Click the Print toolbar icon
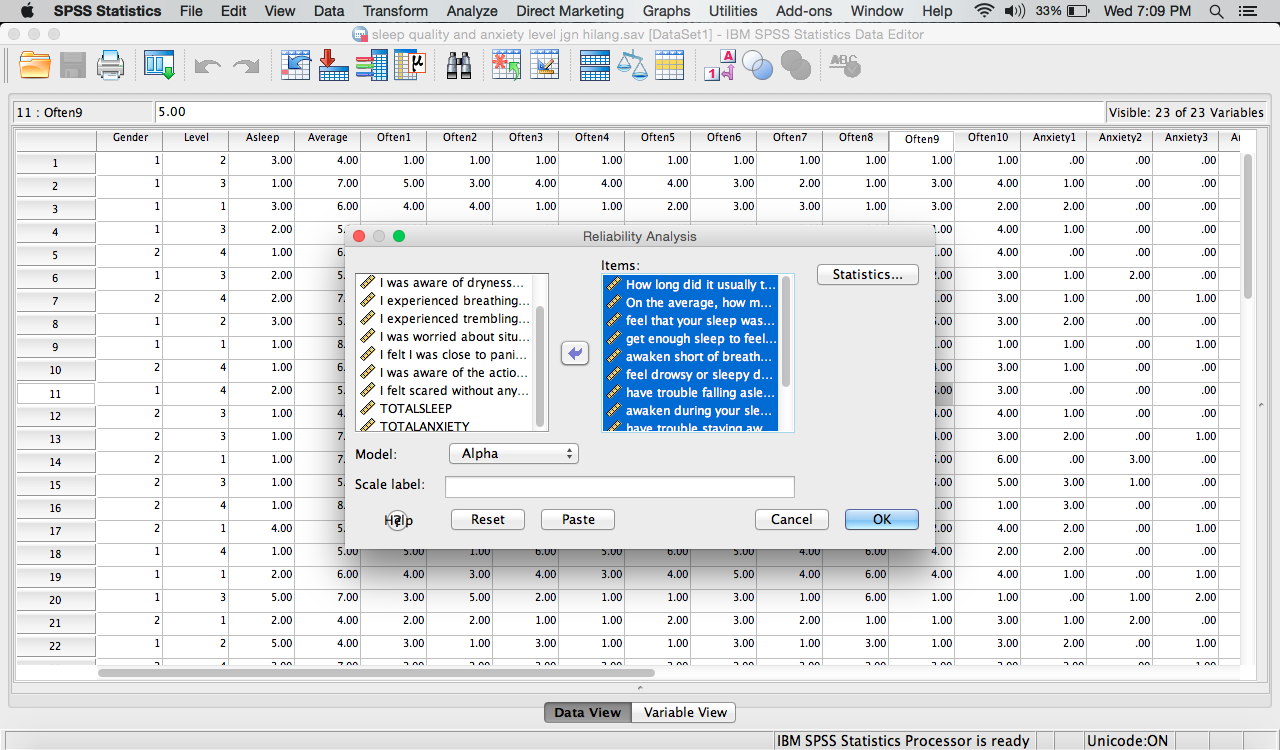 (110, 66)
